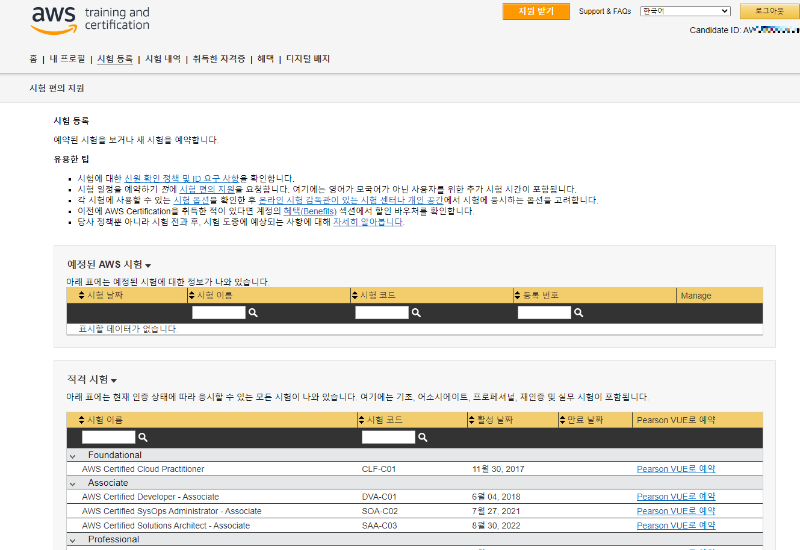Click the AWS training and certification logo
800x550 pixels.
90,19
